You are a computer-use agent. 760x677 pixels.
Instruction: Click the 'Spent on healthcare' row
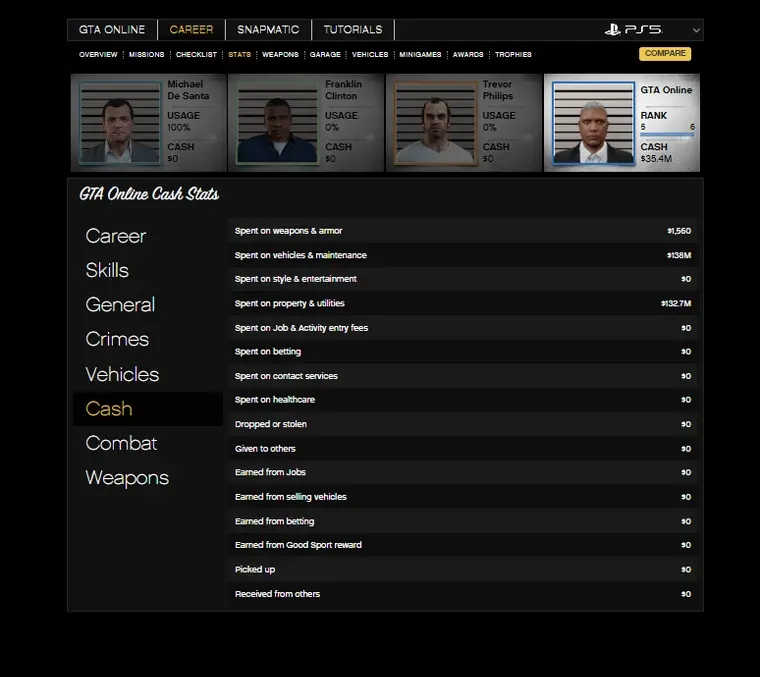pos(463,400)
